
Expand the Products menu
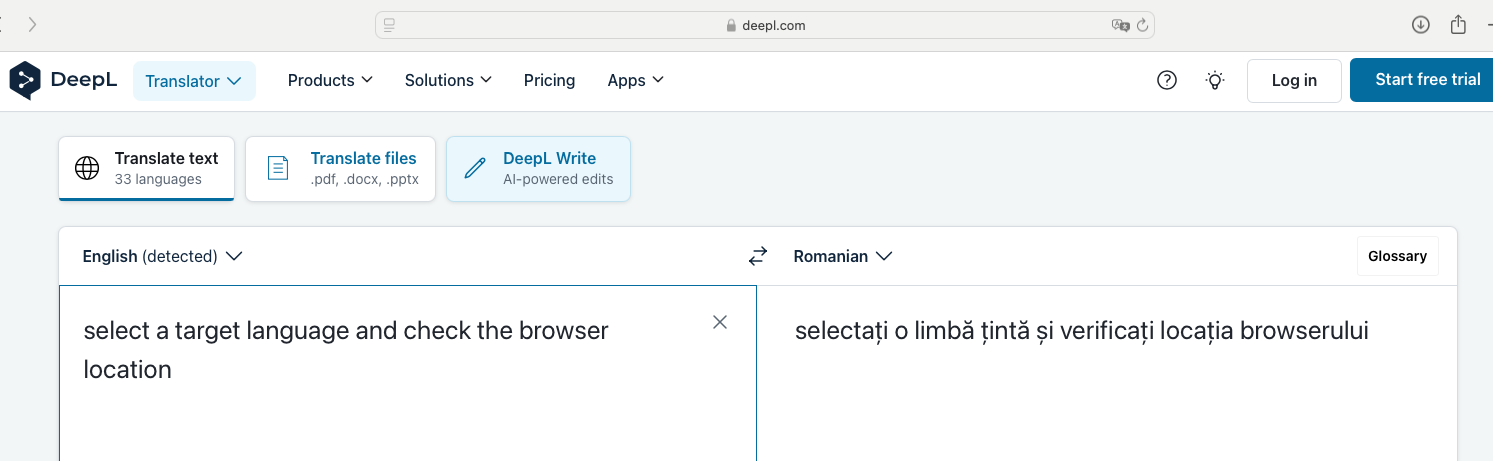[x=330, y=80]
